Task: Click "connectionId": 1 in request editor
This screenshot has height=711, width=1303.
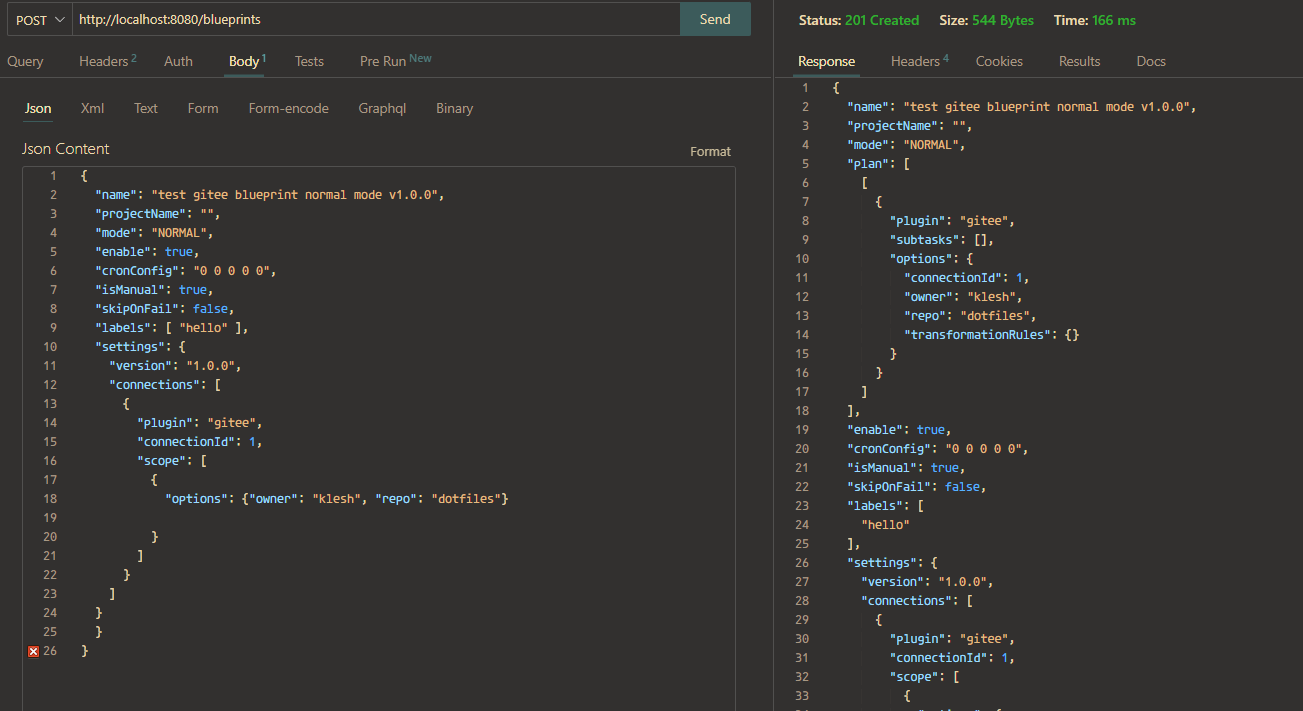Action: pos(199,442)
